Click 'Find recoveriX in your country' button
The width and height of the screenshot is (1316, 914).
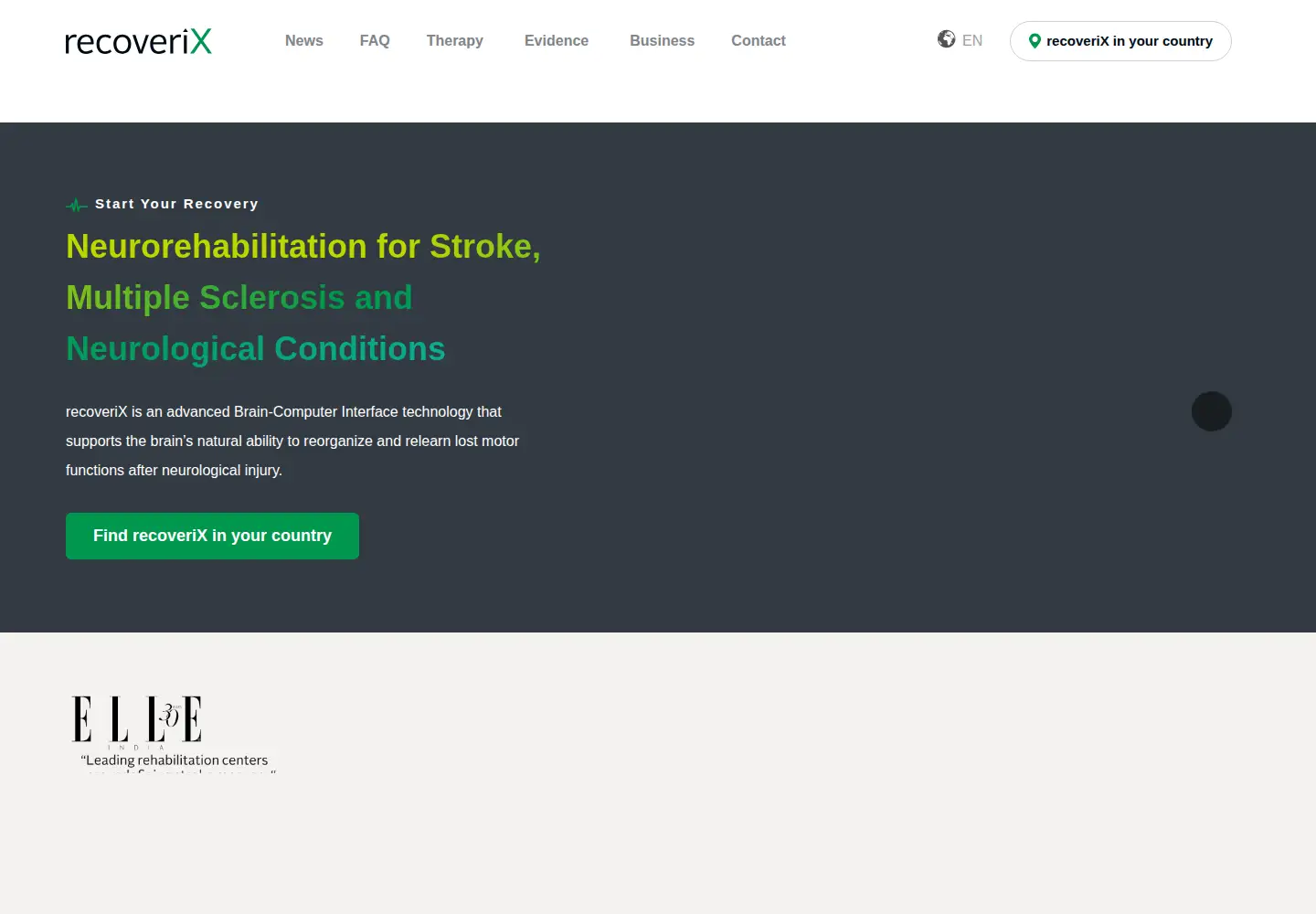pyautogui.click(x=212, y=536)
